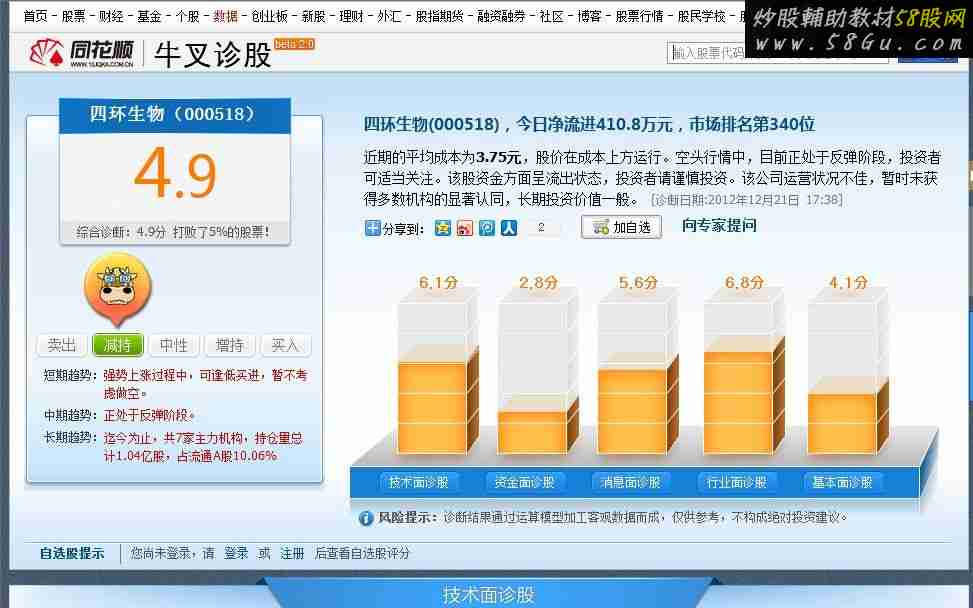The height and width of the screenshot is (608, 973).
Task: Click the 中期趋势 正处于反弹阶段 text
Action: point(149,415)
